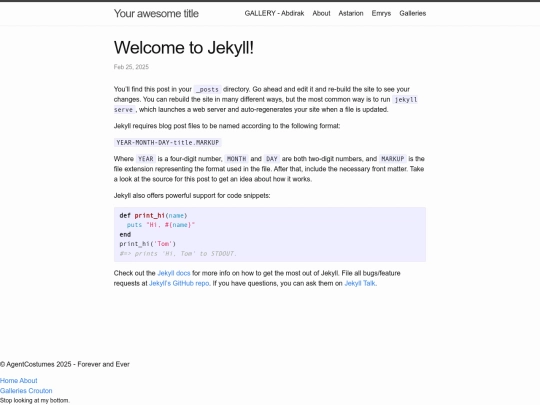Viewport: 540px width, 405px height.
Task: Open the 'Your awesome title' site link
Action: pyautogui.click(x=156, y=13)
